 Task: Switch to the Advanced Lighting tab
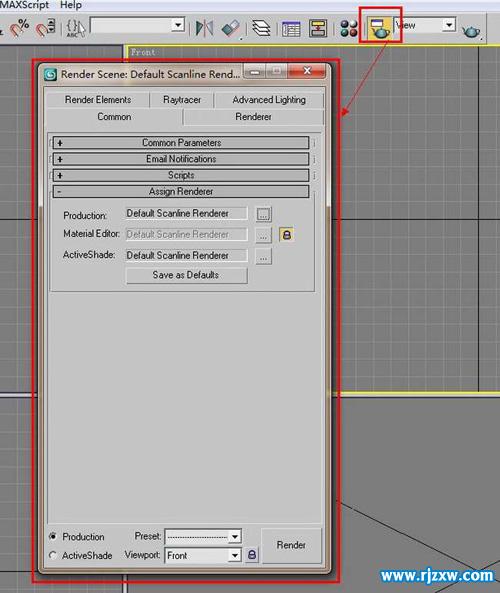(269, 100)
